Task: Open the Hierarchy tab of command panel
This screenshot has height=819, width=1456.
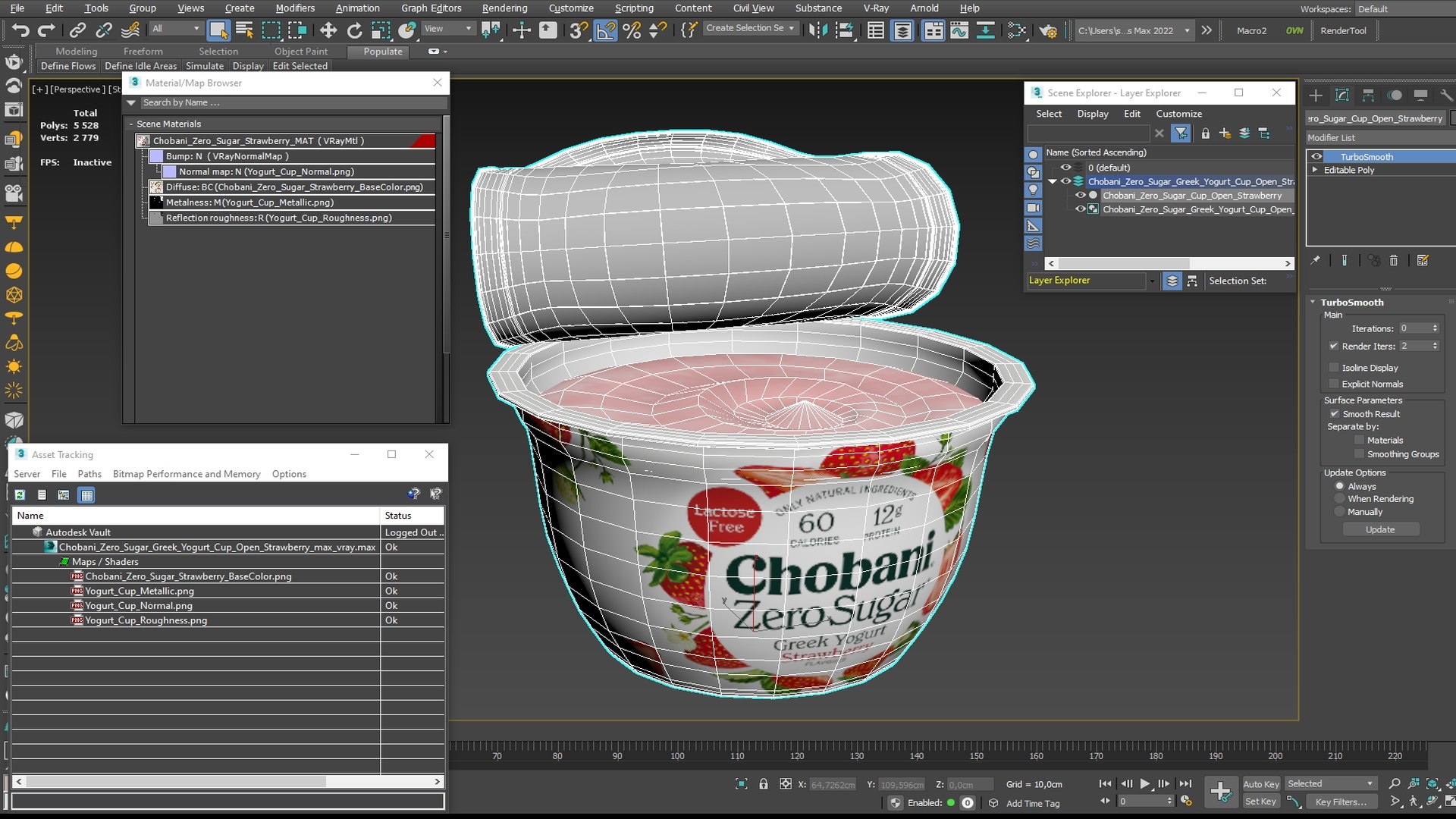Action: (1368, 95)
